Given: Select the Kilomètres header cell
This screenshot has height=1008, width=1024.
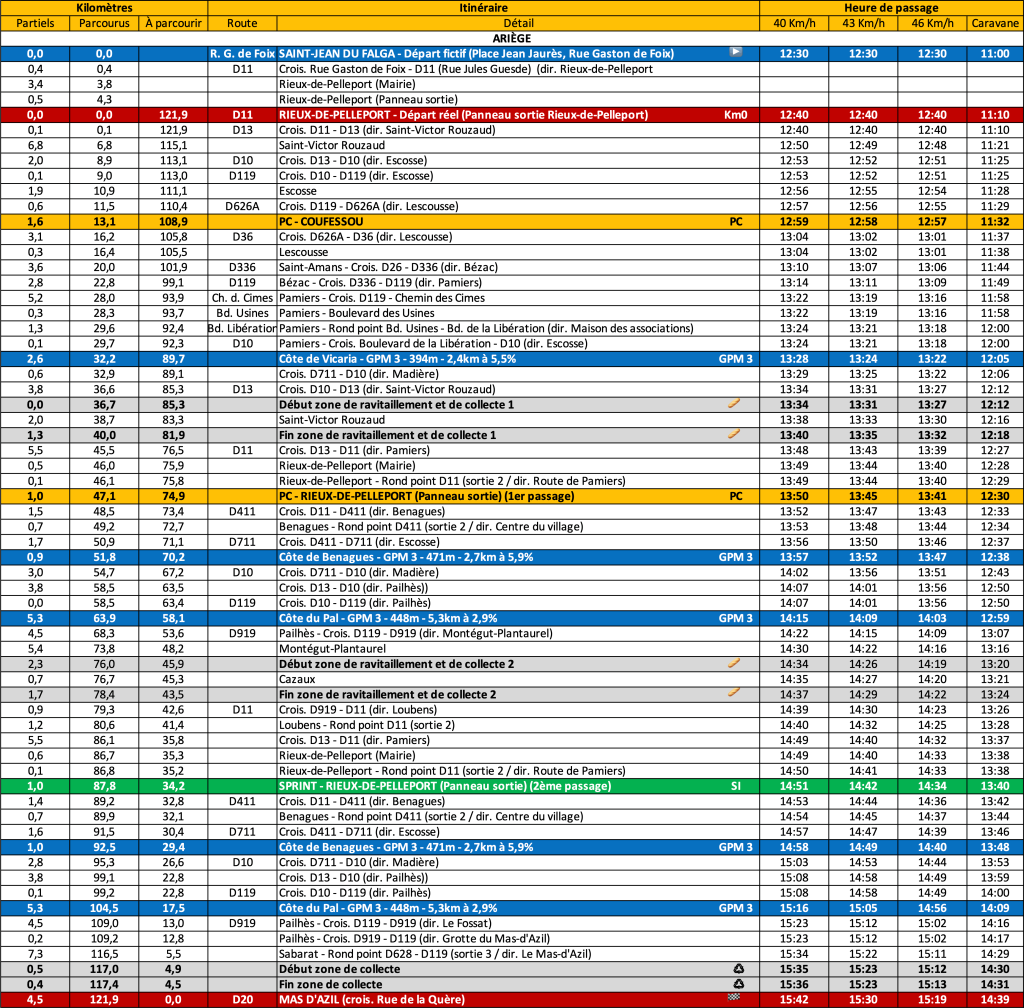Looking at the screenshot, I should tap(103, 7).
